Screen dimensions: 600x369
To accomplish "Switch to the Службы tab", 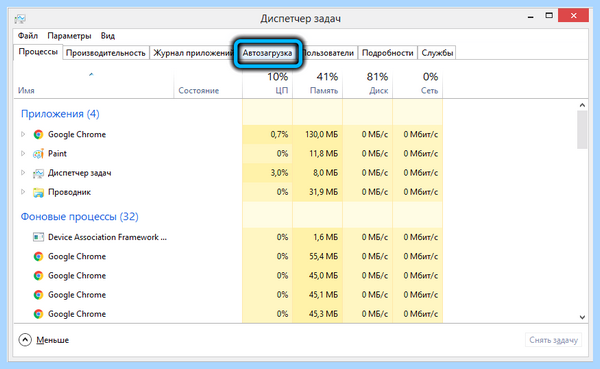I will [x=437, y=53].
